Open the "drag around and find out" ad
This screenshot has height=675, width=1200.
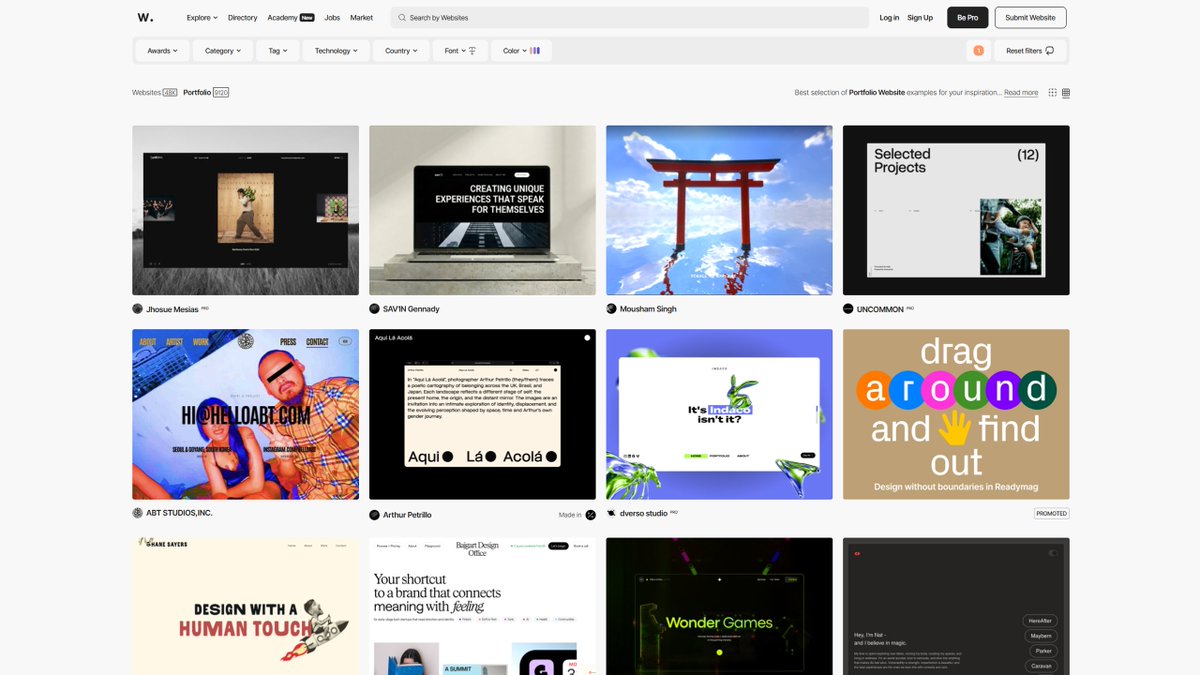click(956, 414)
